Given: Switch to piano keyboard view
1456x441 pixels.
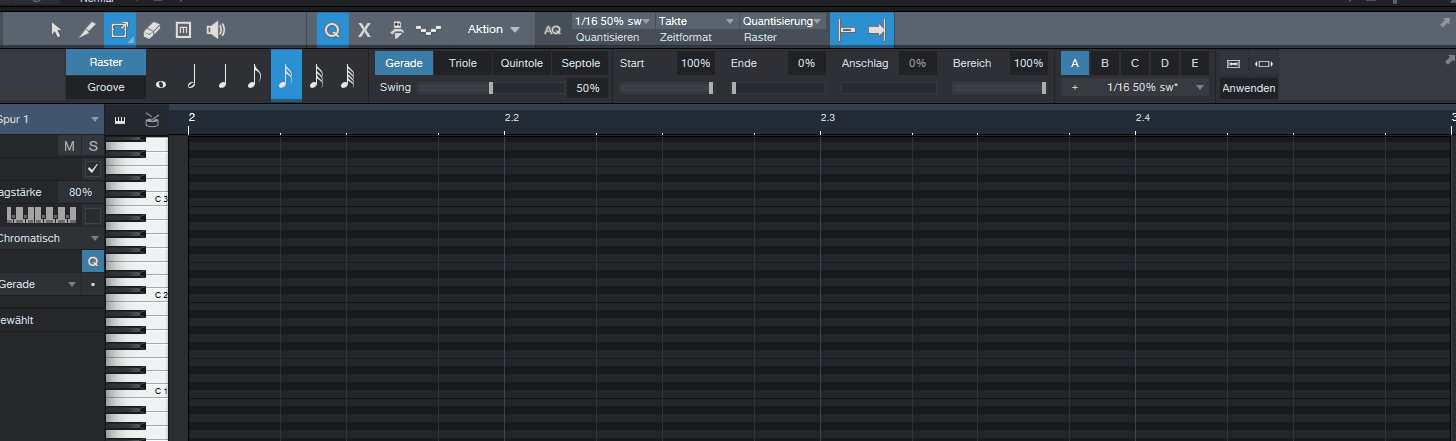Looking at the screenshot, I should pyautogui.click(x=121, y=120).
